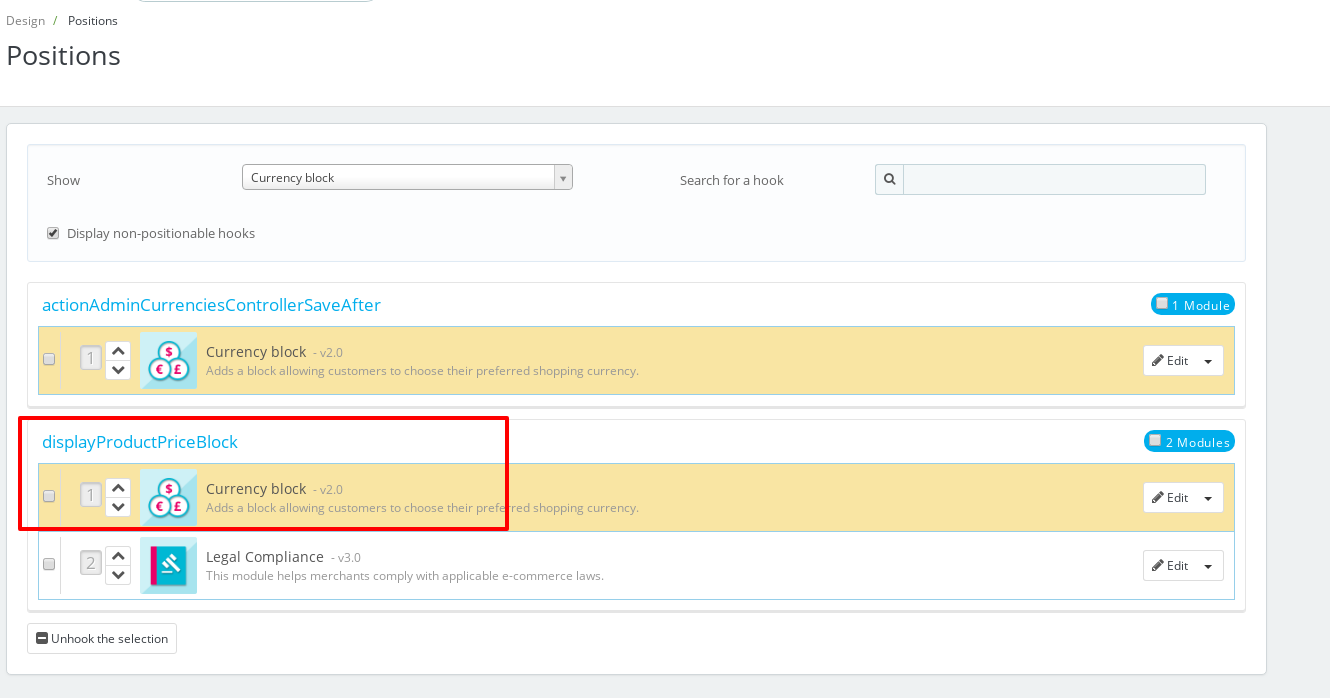1330x698 pixels.
Task: Click 'Display non-positionable hooks' label
Action: pos(161,233)
